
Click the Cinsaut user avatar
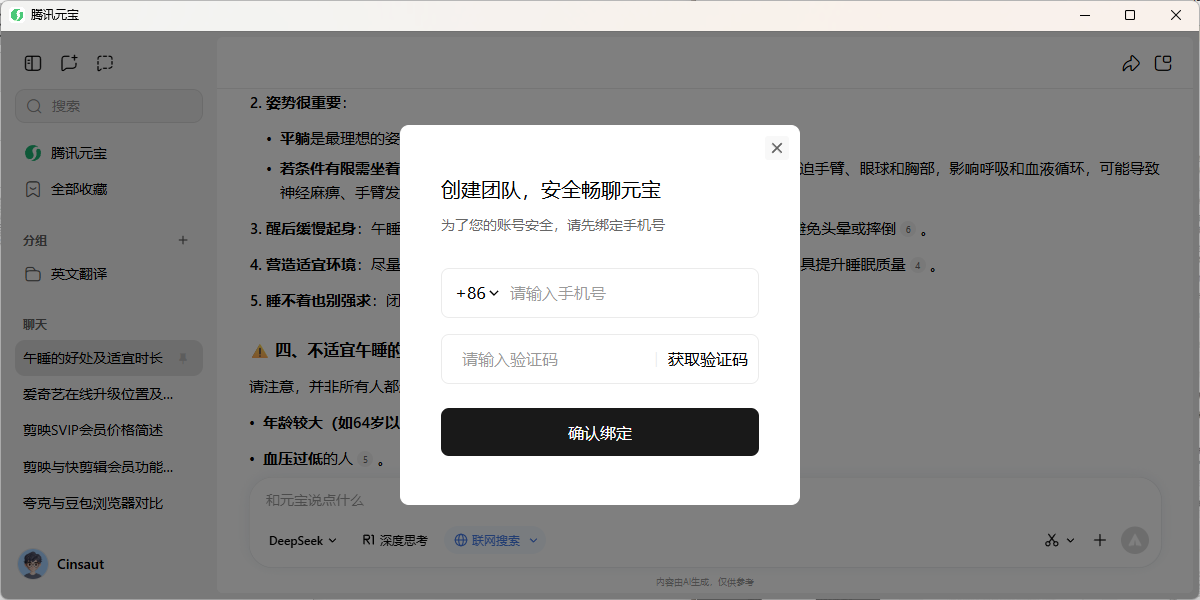click(x=33, y=564)
